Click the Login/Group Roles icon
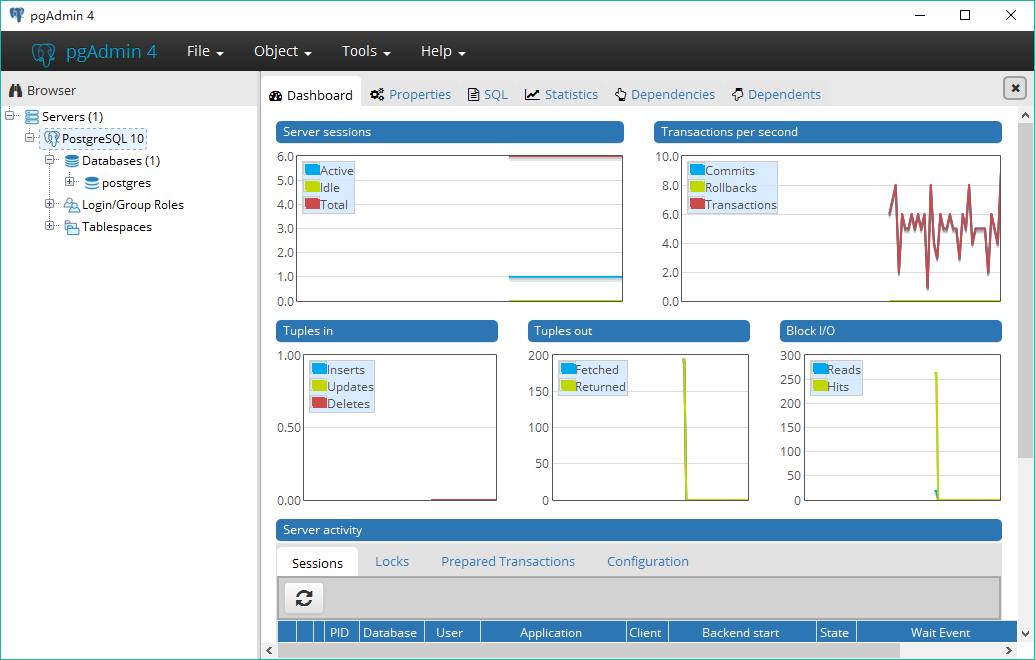The image size is (1035, 660). [x=71, y=205]
